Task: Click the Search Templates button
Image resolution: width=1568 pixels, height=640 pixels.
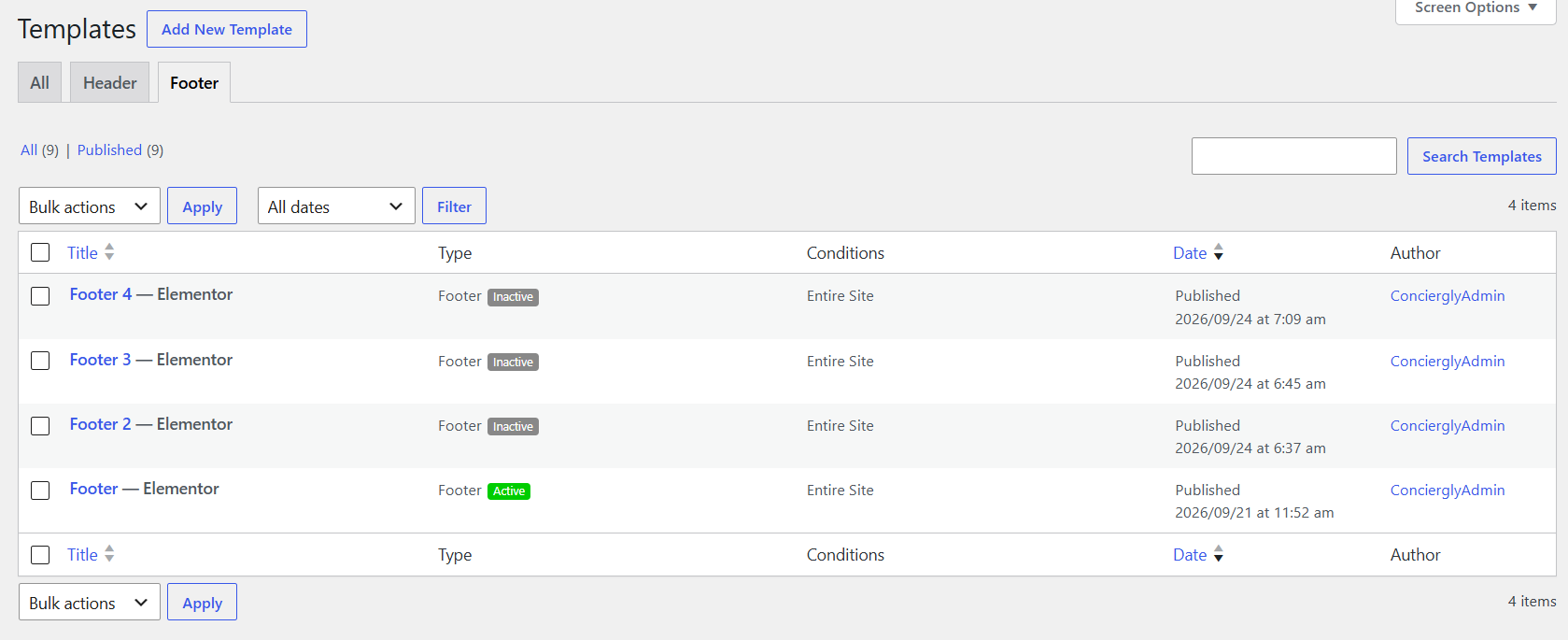Action: (1481, 156)
